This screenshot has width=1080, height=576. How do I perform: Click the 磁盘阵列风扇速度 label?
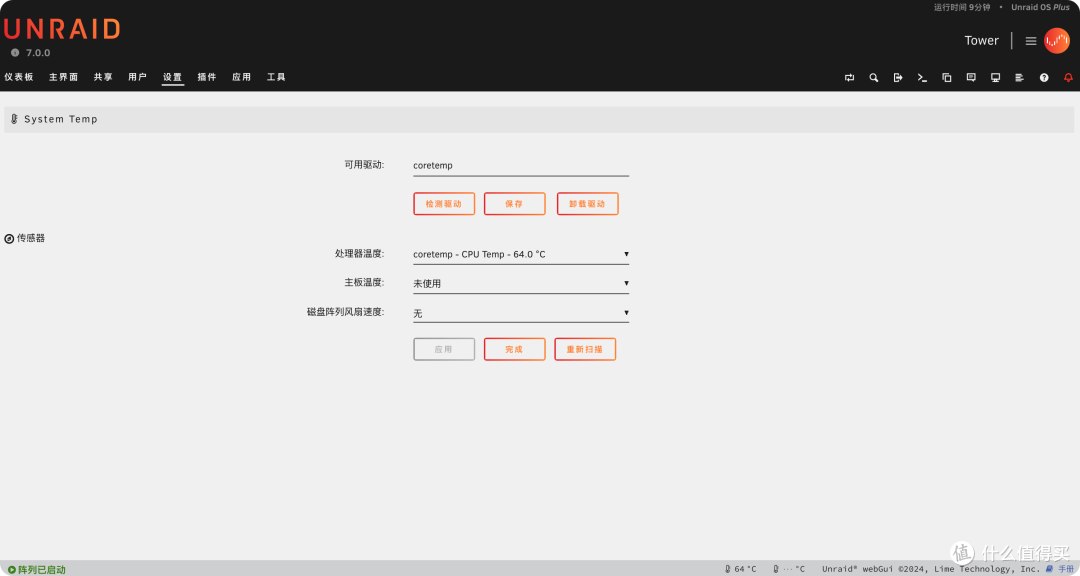pyautogui.click(x=345, y=312)
